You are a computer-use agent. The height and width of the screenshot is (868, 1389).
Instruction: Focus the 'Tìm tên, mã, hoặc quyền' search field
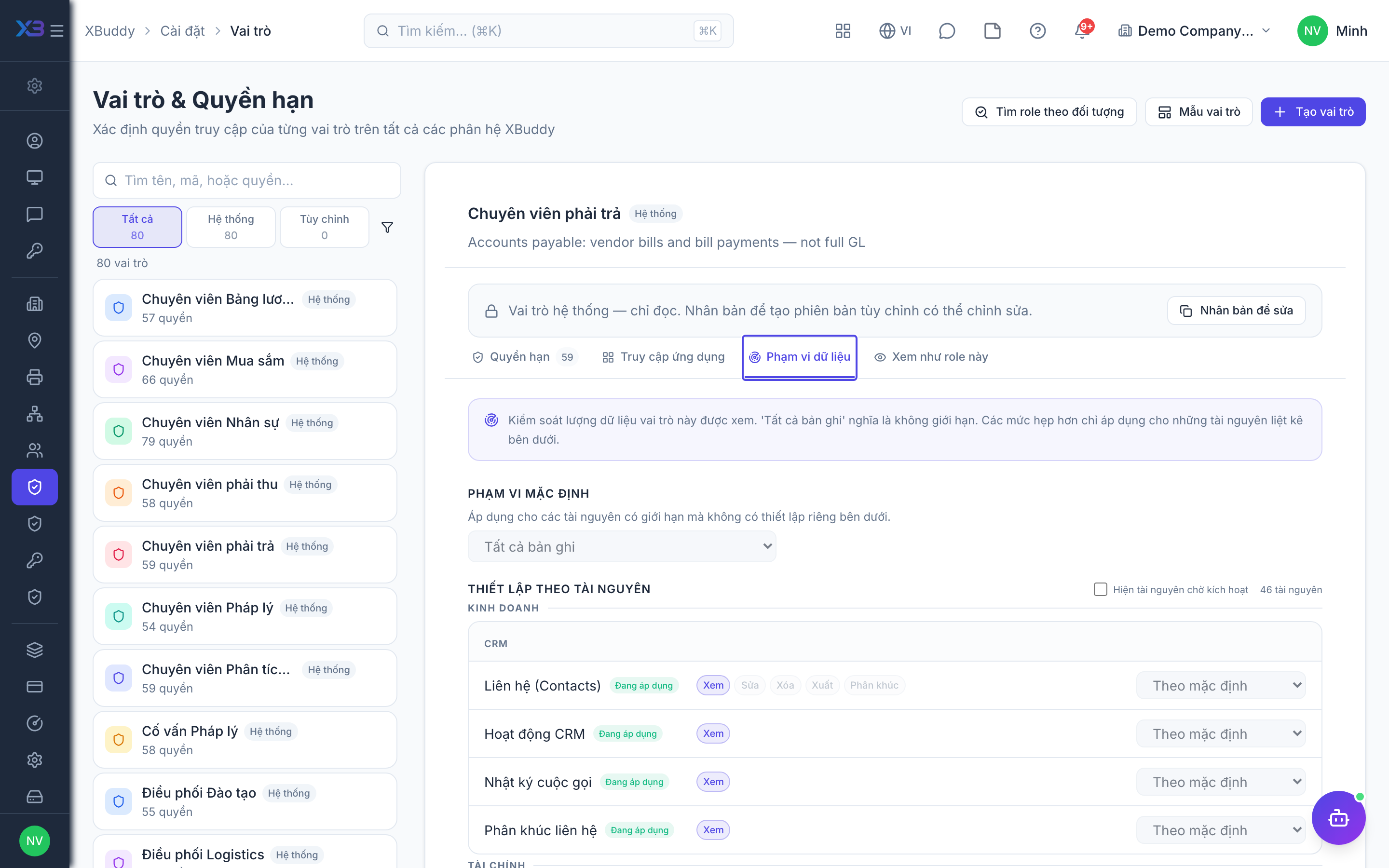pyautogui.click(x=247, y=180)
